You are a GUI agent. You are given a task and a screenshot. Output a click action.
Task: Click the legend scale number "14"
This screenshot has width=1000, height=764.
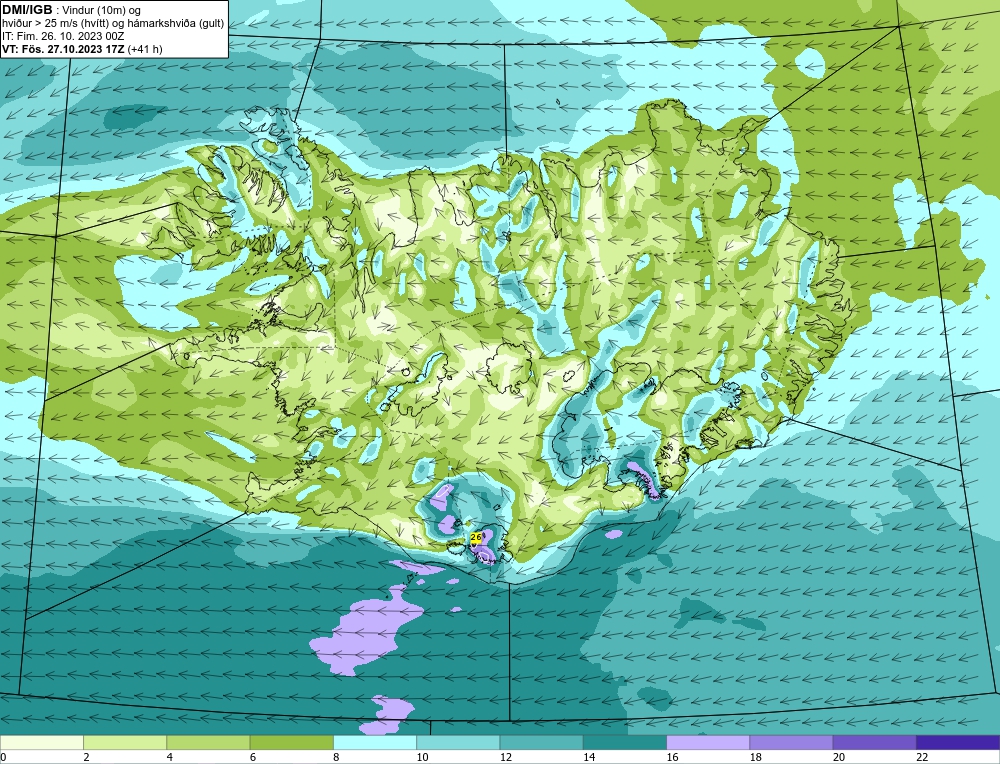point(589,757)
